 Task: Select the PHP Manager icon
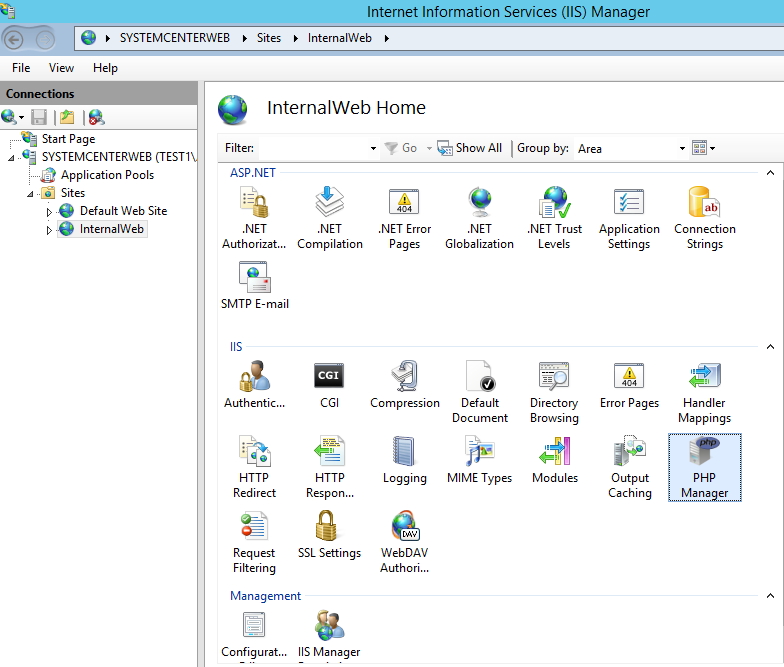pyautogui.click(x=704, y=467)
